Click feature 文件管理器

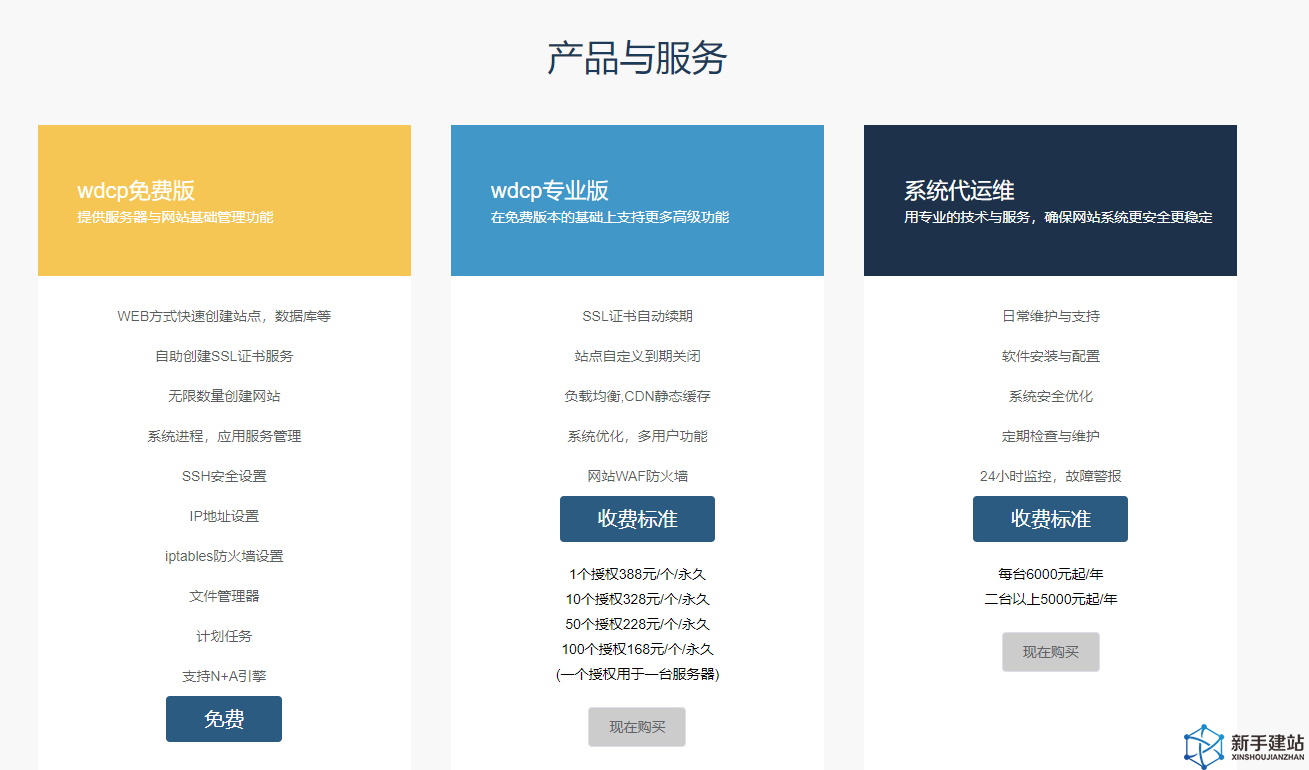pyautogui.click(x=224, y=596)
